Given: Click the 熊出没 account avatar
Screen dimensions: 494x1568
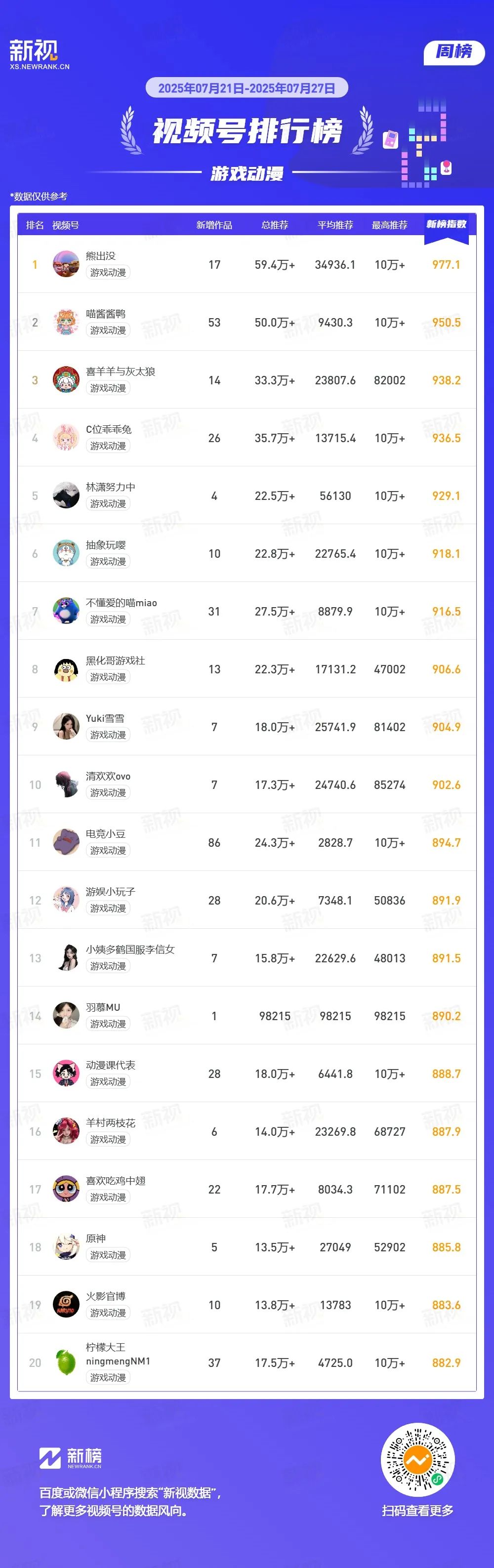Looking at the screenshot, I should (66, 264).
